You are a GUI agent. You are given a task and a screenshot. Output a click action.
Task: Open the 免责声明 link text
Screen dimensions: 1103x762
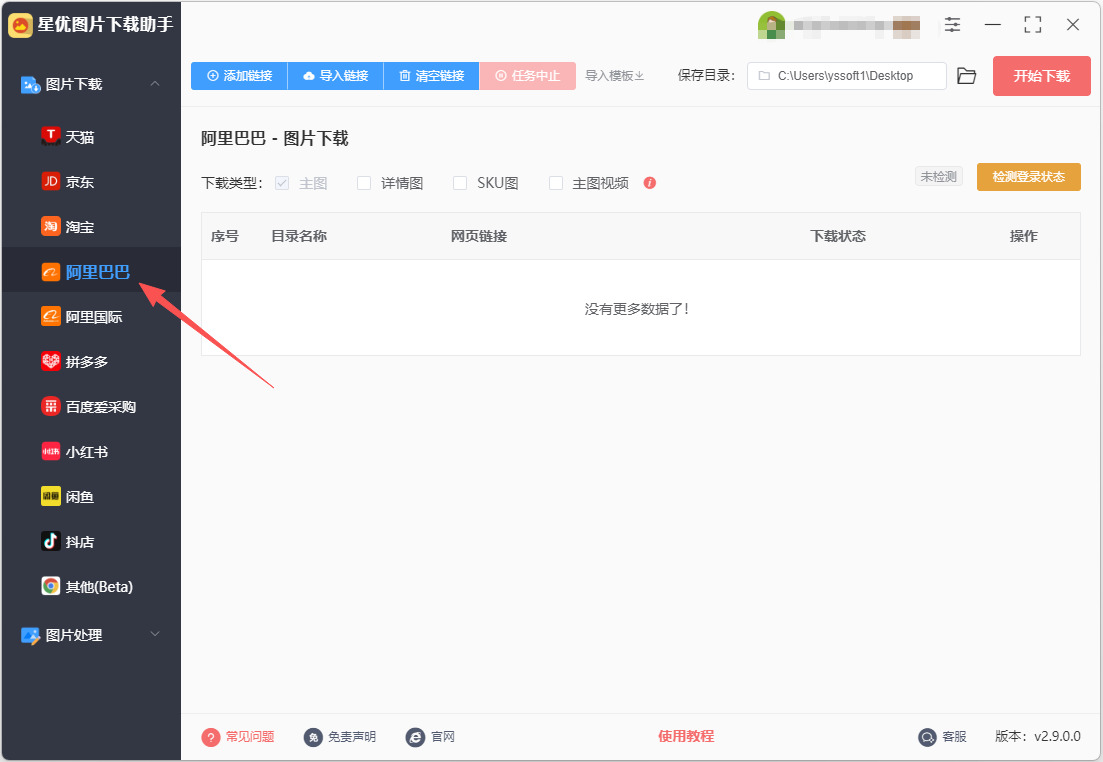tap(352, 737)
